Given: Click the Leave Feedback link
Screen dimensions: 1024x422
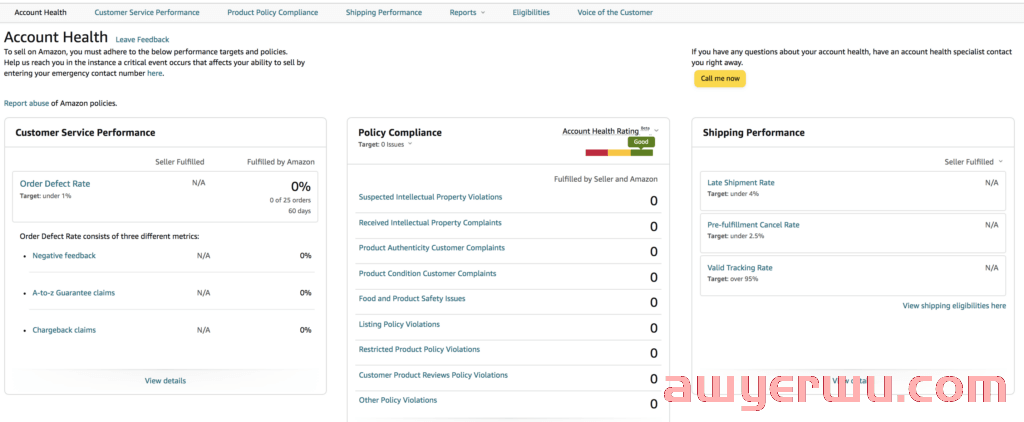Looking at the screenshot, I should coord(142,40).
